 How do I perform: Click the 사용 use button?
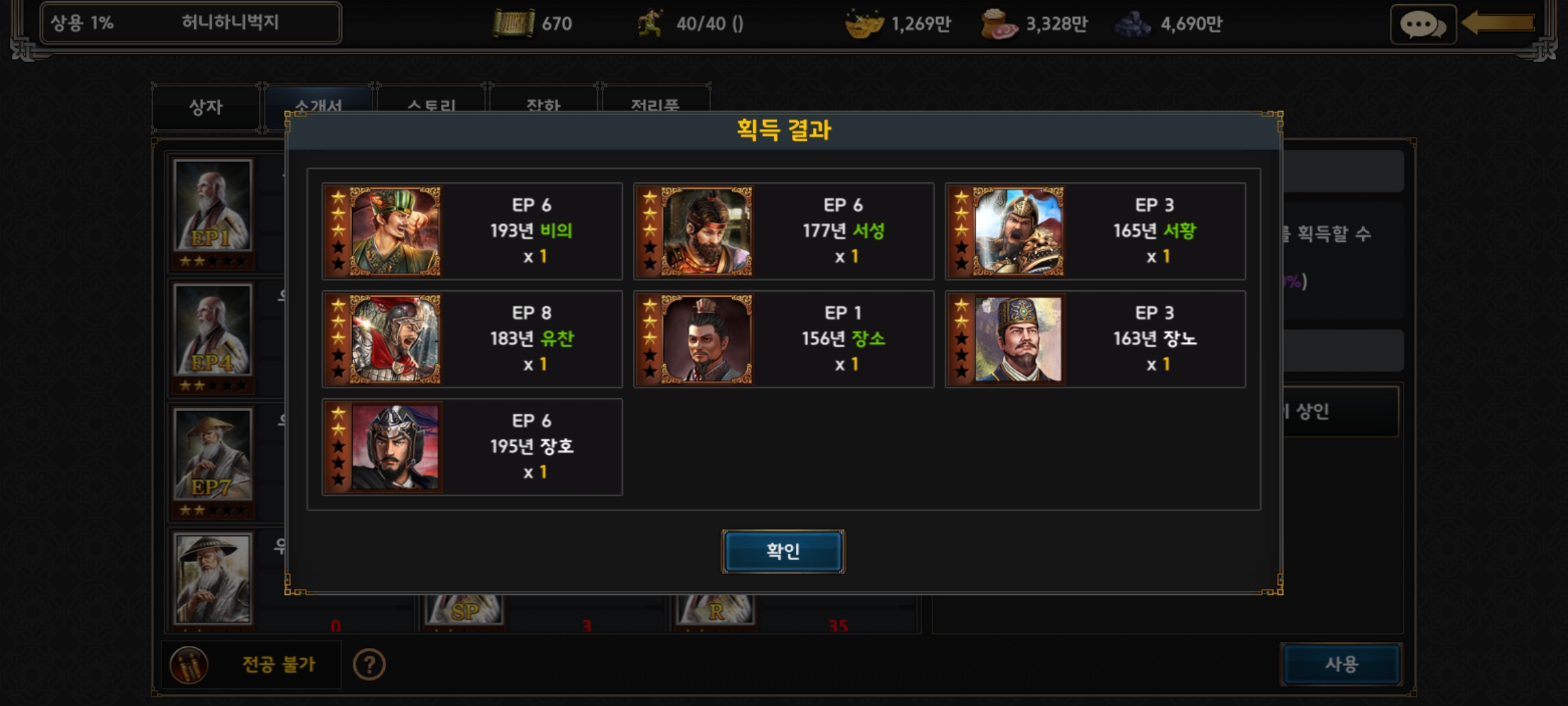(x=1341, y=664)
